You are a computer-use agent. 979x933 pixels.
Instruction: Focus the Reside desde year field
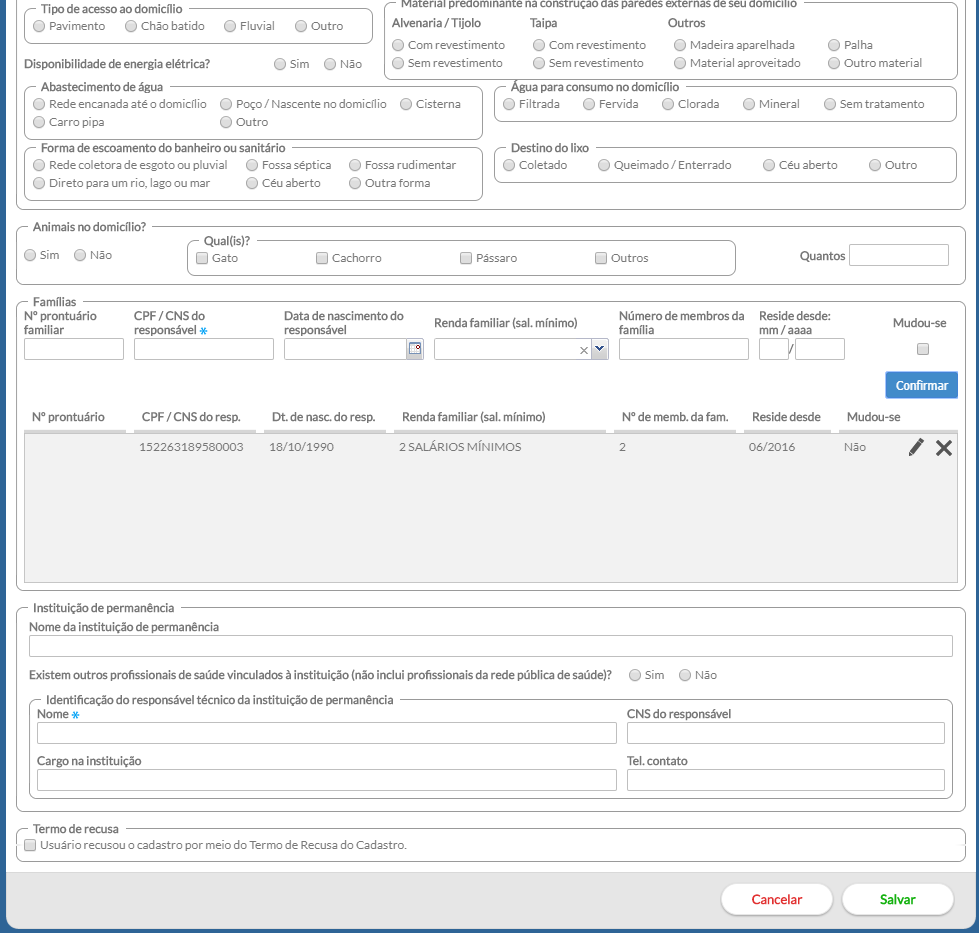pos(820,349)
